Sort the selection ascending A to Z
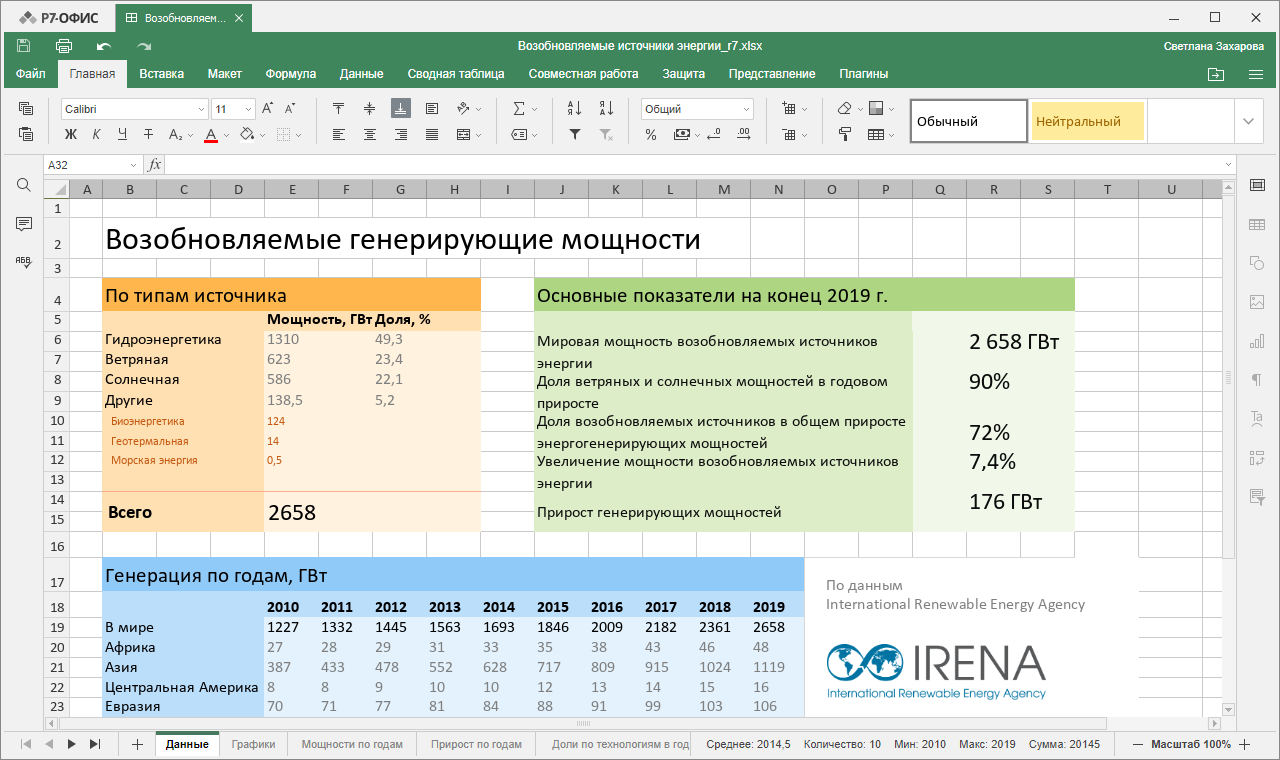This screenshot has height=760, width=1280. (x=574, y=108)
